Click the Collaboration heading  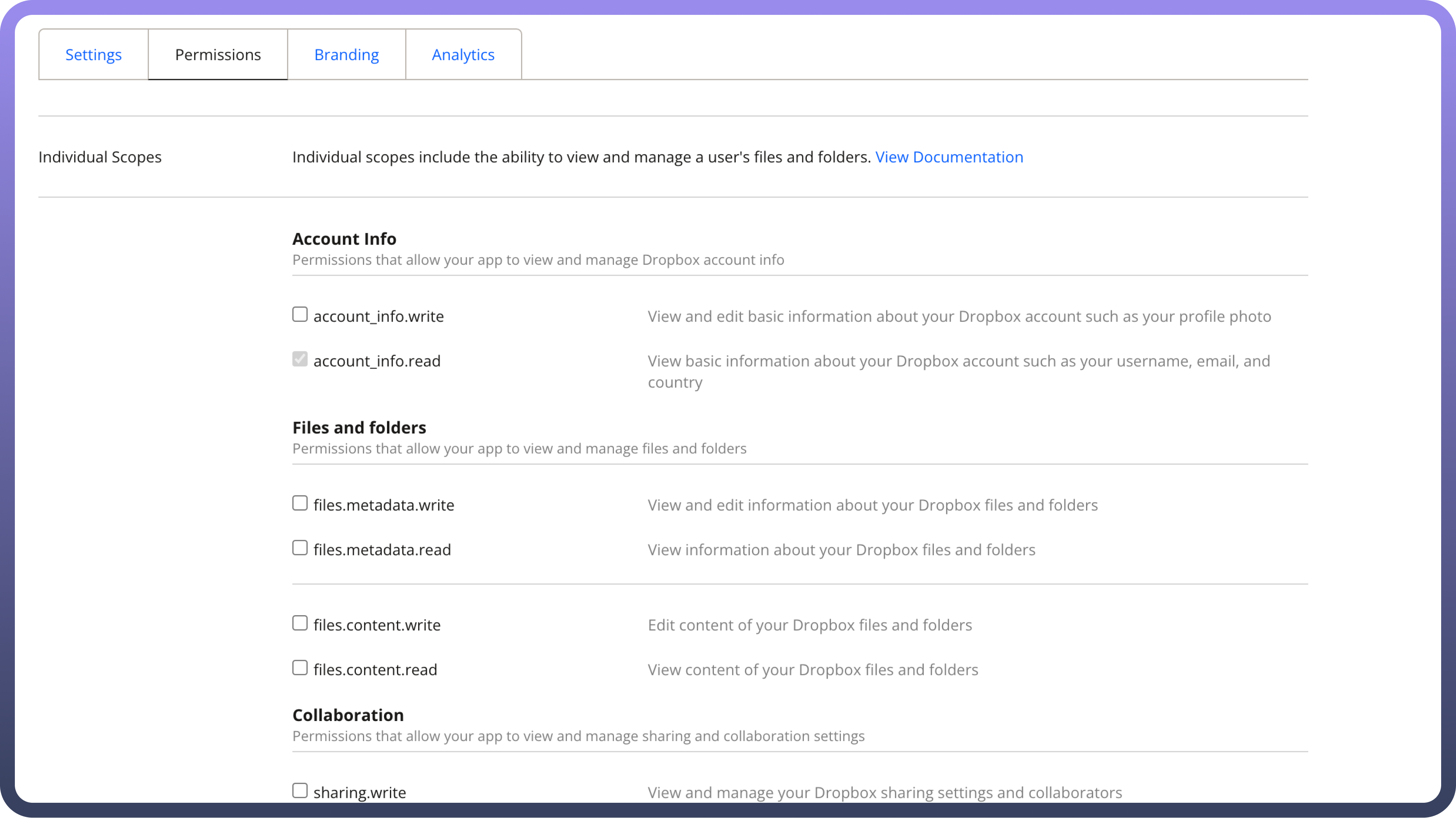point(348,715)
